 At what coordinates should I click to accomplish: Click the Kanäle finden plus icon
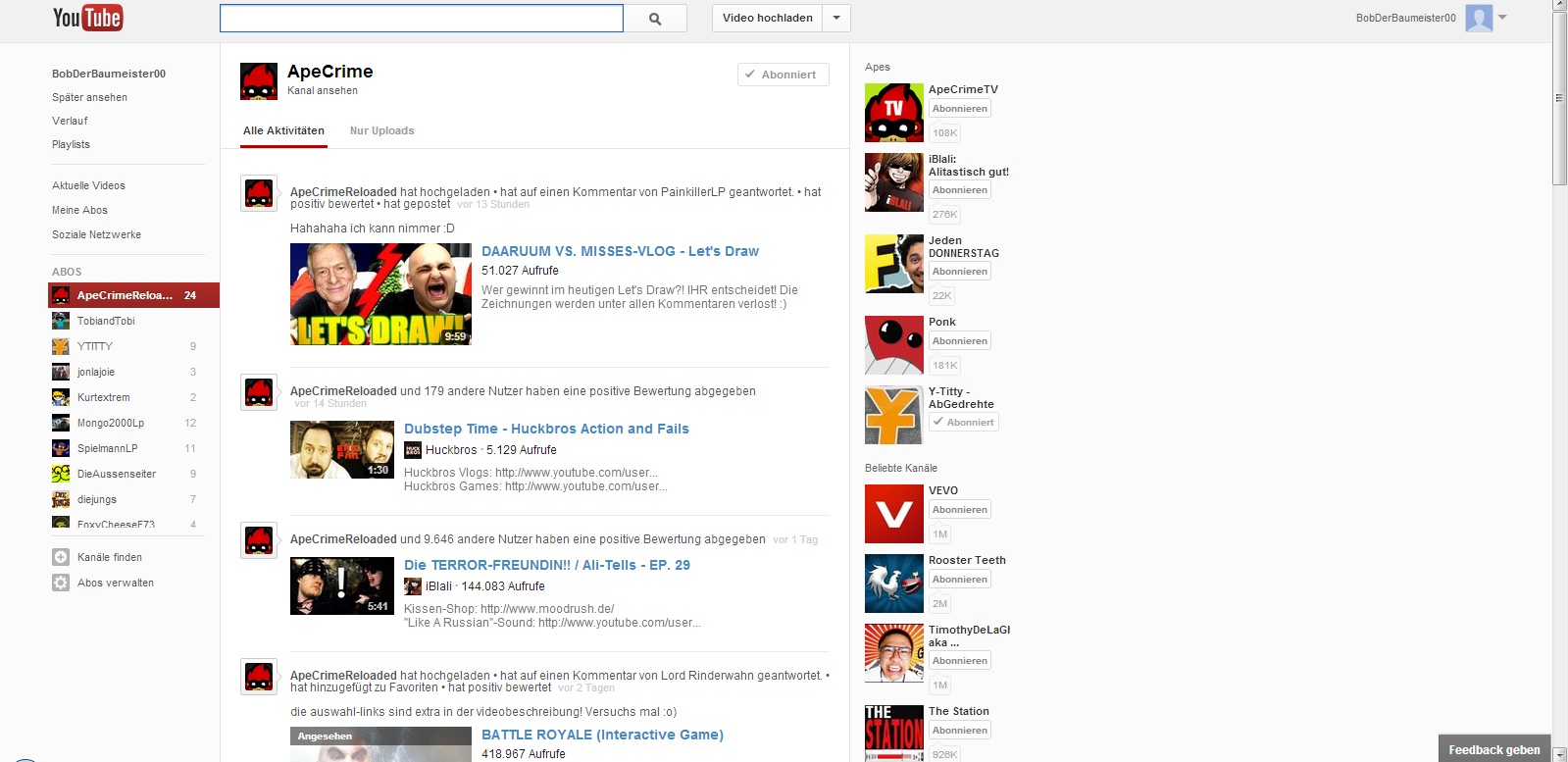click(x=61, y=557)
